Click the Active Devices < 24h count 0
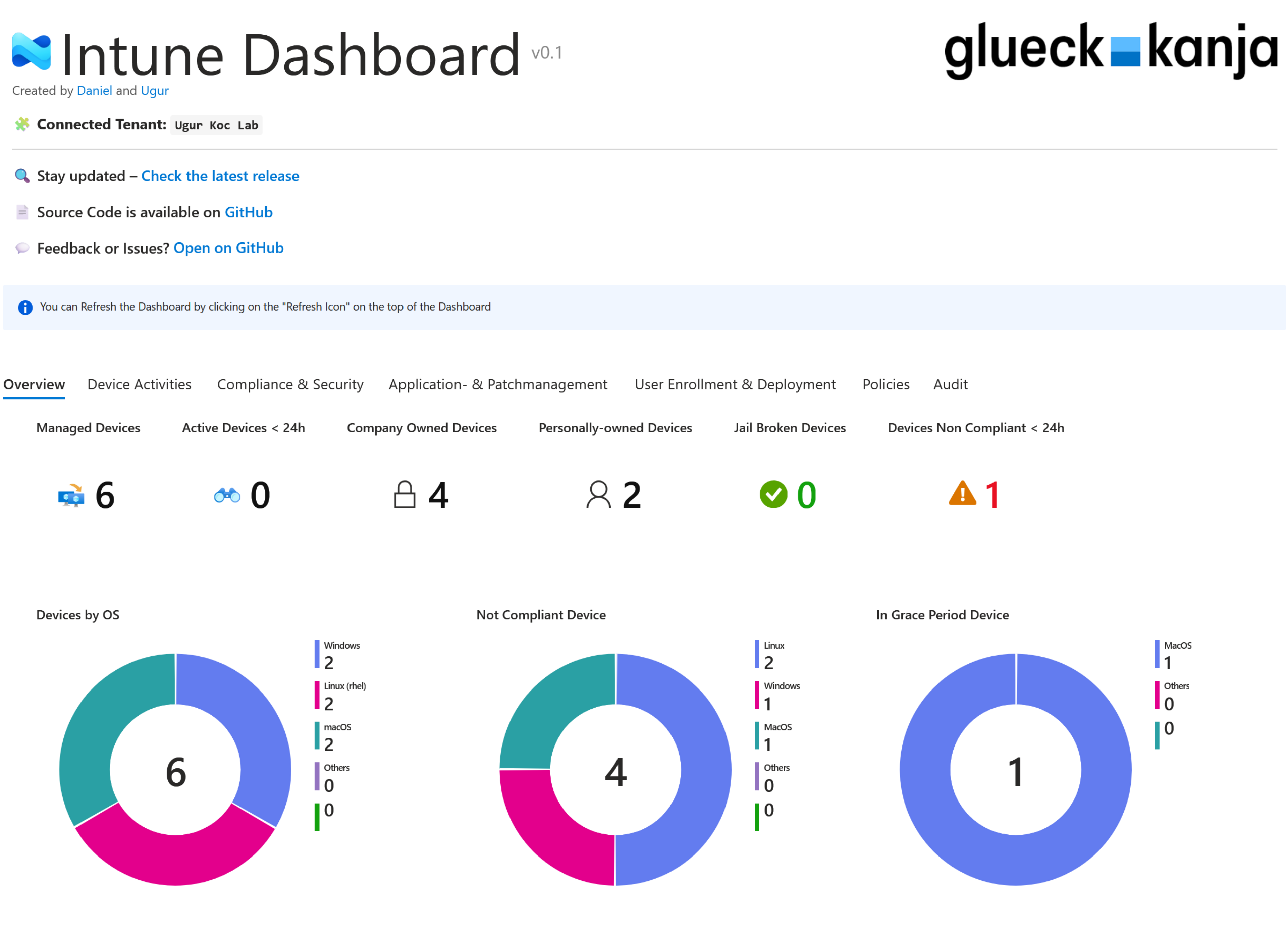This screenshot has width=1288, height=939. pyautogui.click(x=260, y=495)
